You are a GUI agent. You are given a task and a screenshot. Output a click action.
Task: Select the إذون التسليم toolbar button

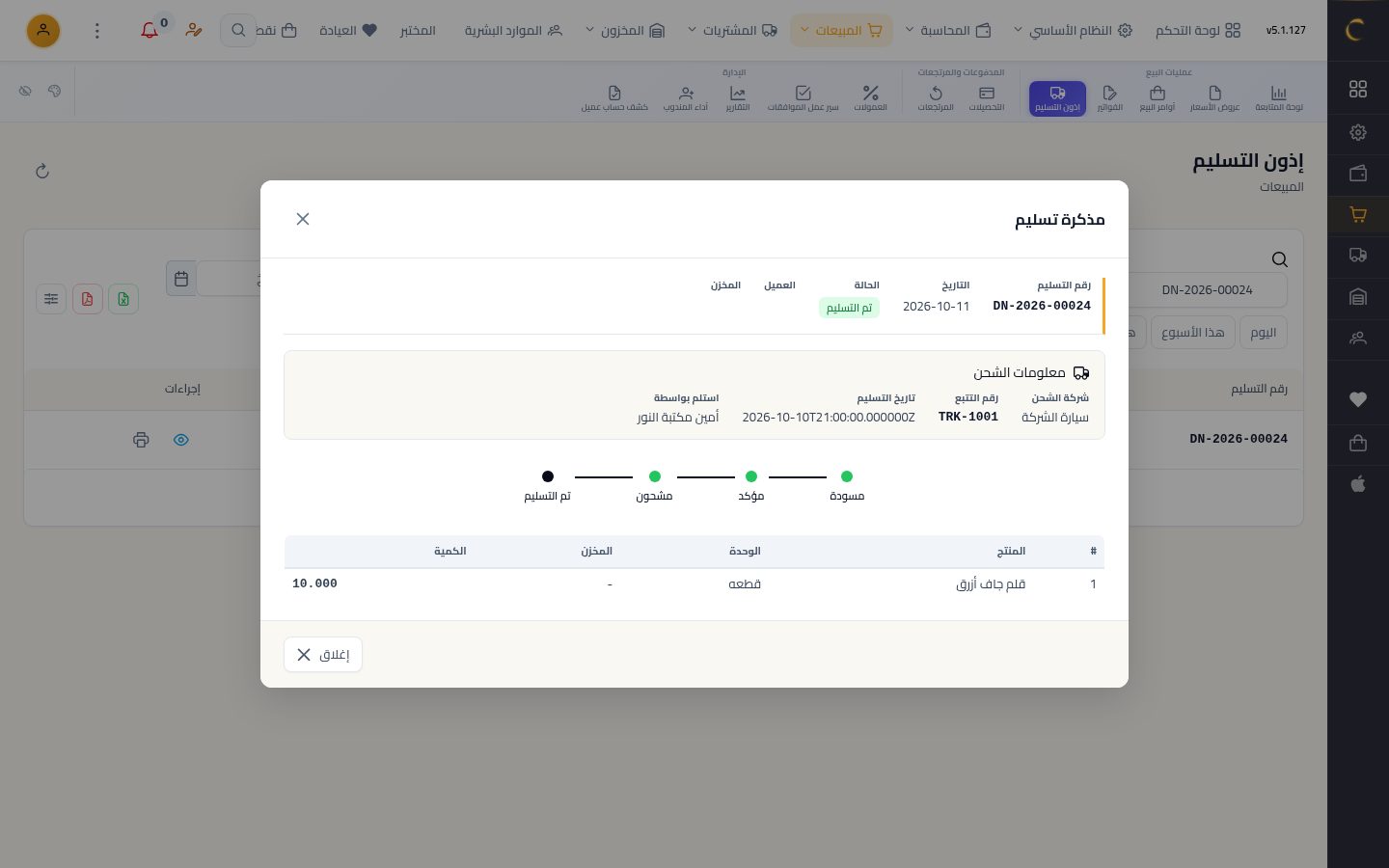click(x=1057, y=98)
